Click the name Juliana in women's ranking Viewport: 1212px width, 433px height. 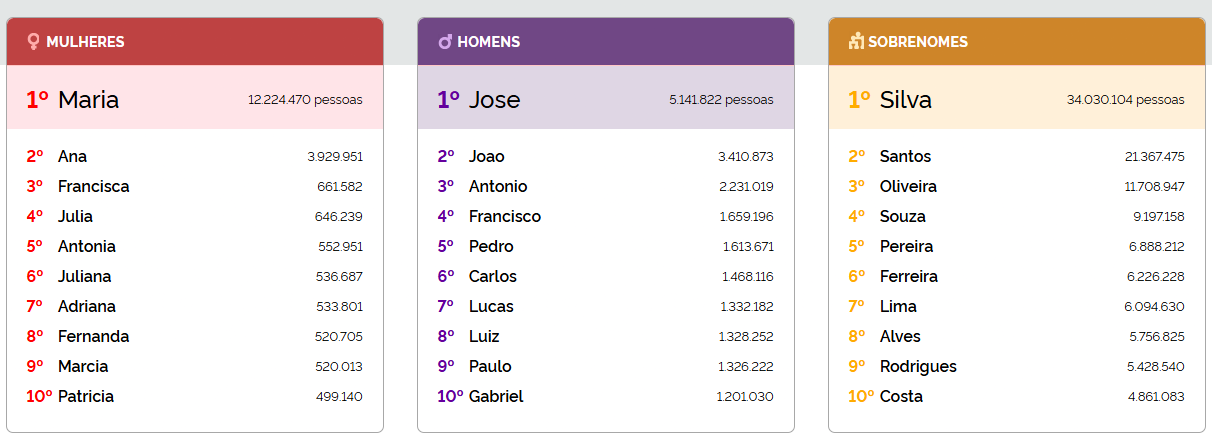pyautogui.click(x=84, y=277)
